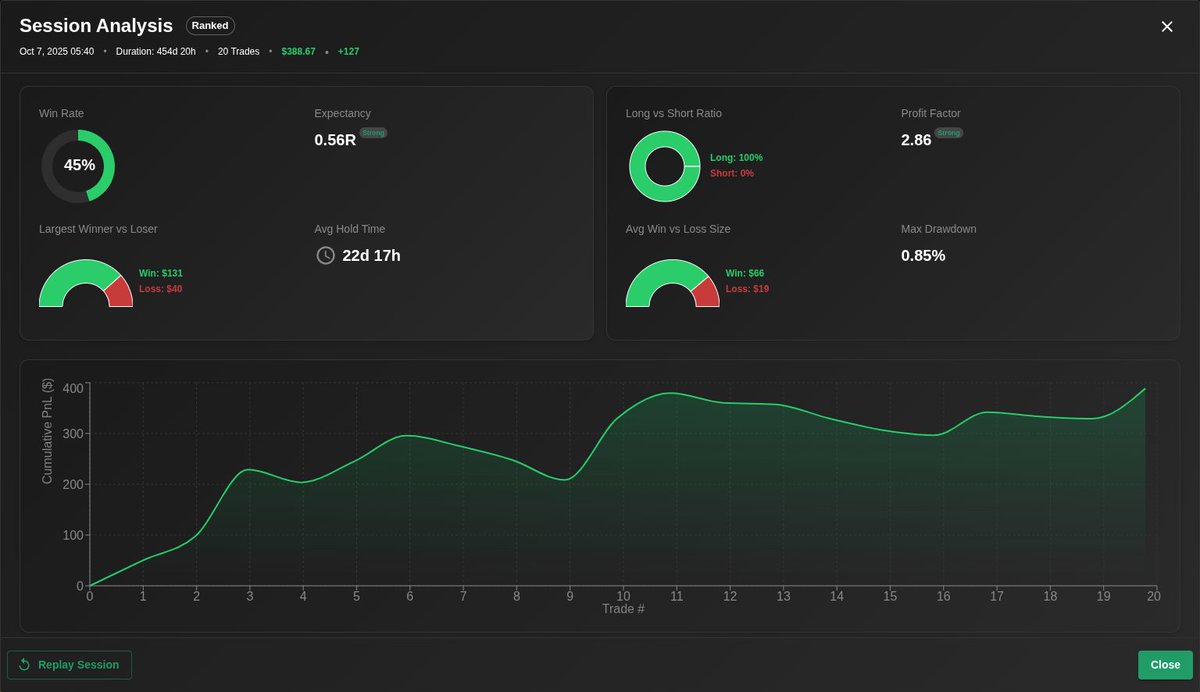The height and width of the screenshot is (692, 1200).
Task: Click the Win Rate 45% donut chart
Action: (x=78, y=166)
